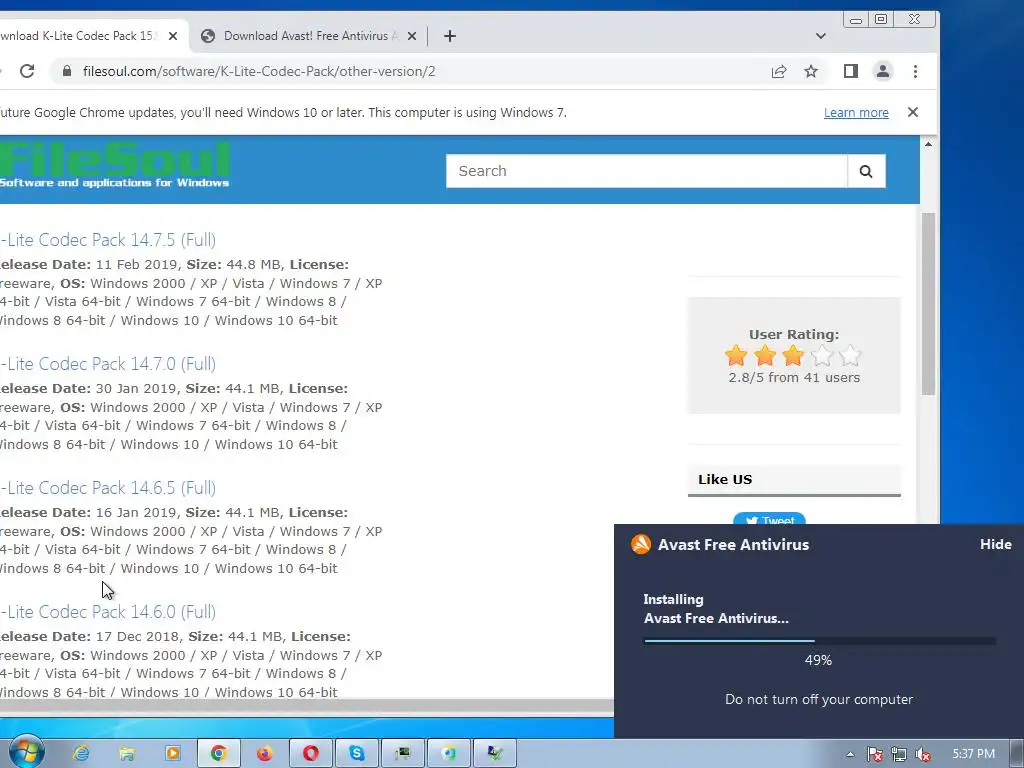Show hidden tray icons arrow
The width and height of the screenshot is (1024, 768).
tap(850, 754)
